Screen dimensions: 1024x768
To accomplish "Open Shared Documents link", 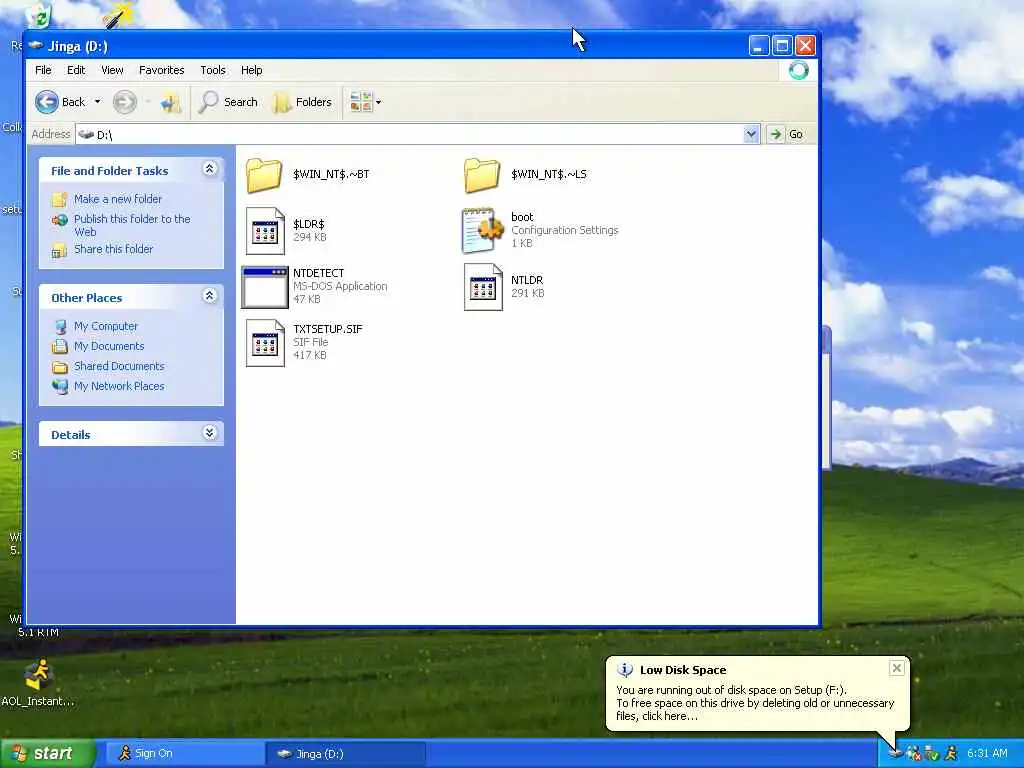I will click(119, 366).
